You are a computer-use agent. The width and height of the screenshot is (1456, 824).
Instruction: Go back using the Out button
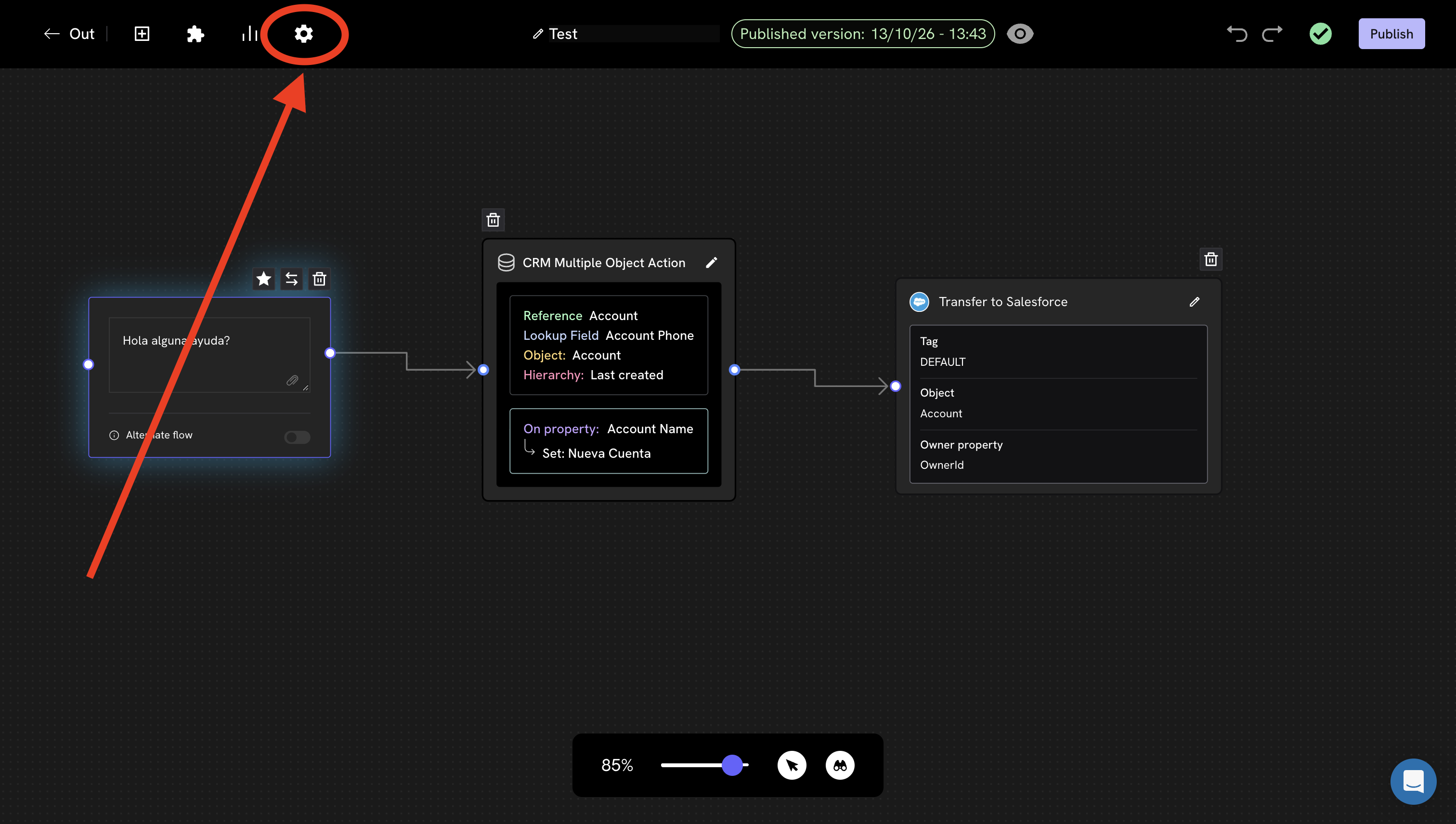click(69, 34)
